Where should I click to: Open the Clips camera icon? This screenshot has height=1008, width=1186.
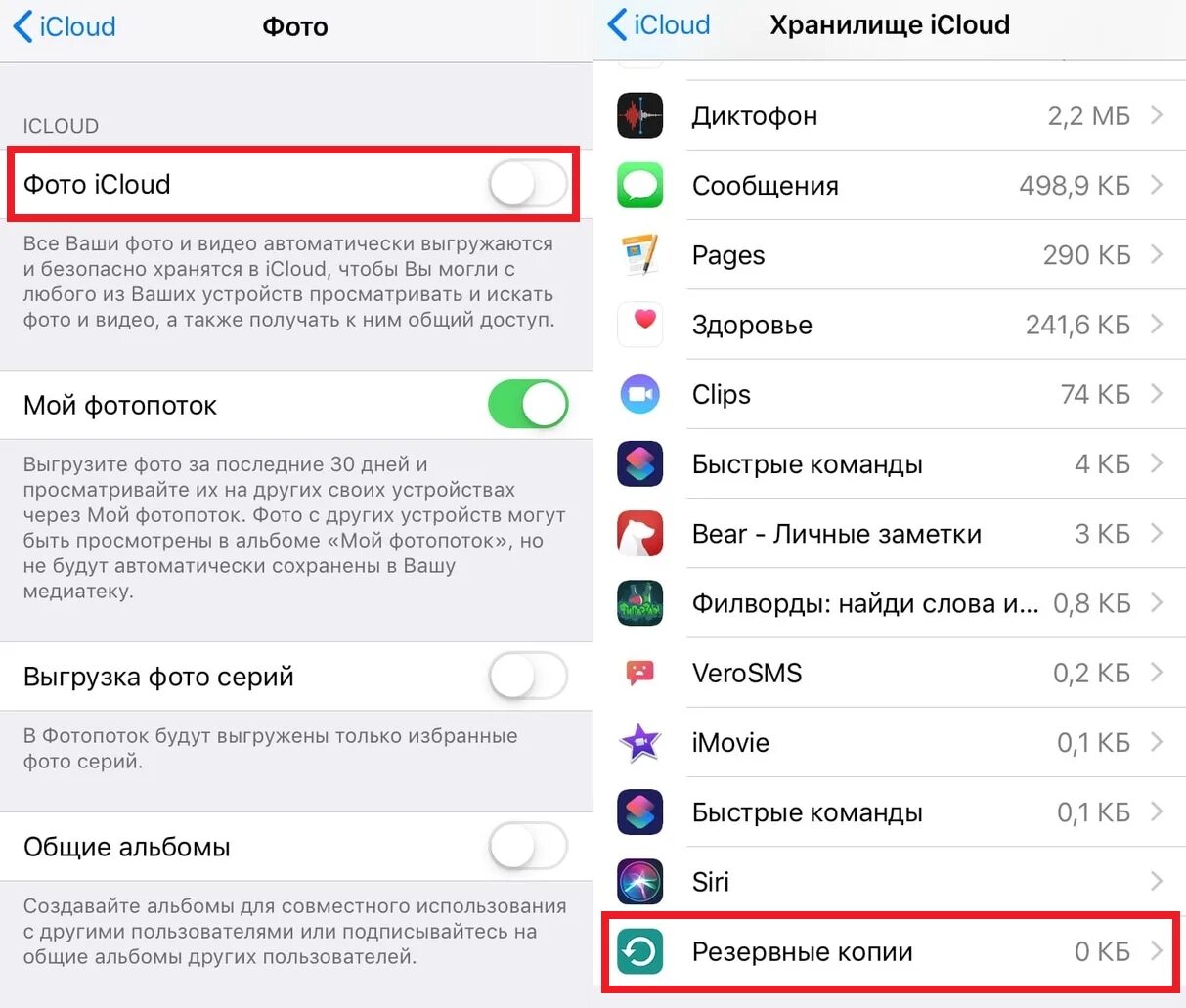point(640,394)
